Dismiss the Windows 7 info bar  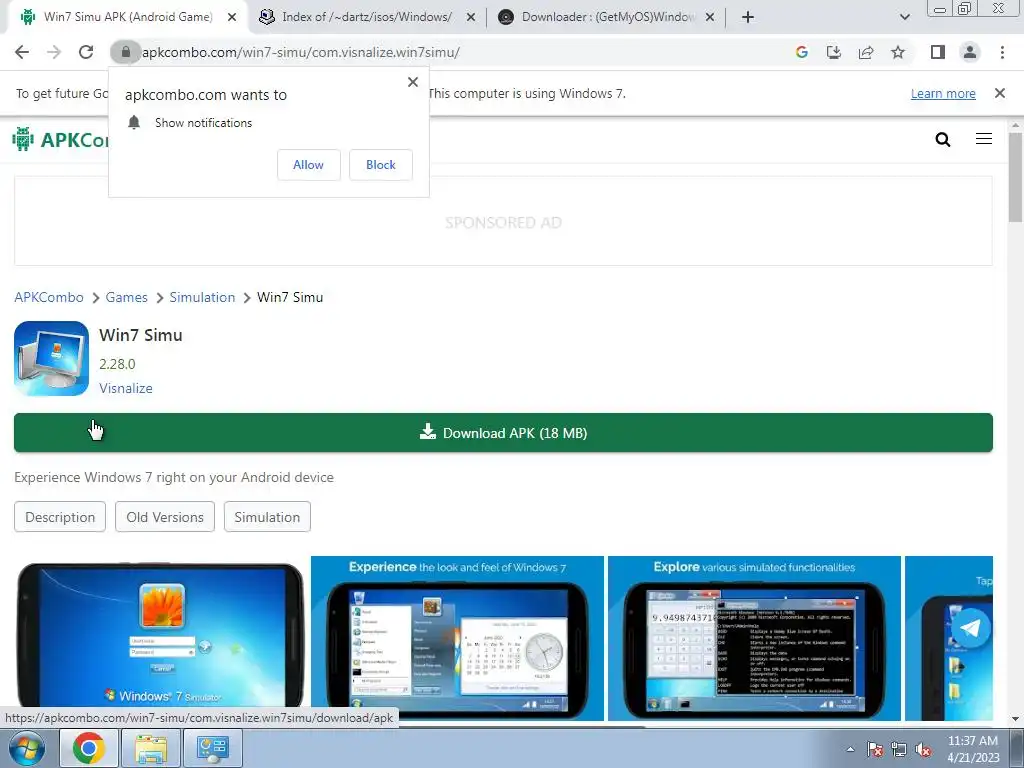click(x=1000, y=93)
